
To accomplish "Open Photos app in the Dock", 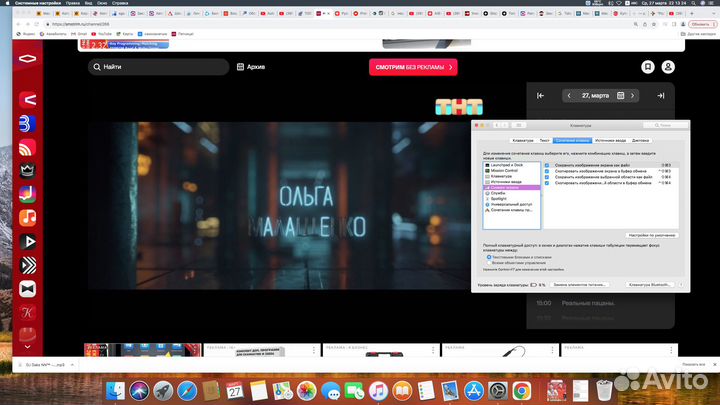I will 306,391.
